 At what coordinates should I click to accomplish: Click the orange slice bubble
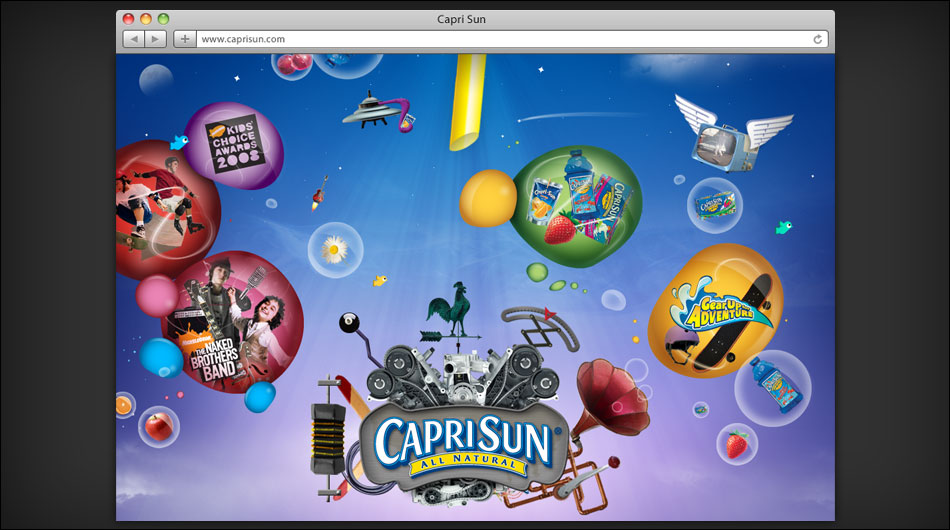pos(124,405)
